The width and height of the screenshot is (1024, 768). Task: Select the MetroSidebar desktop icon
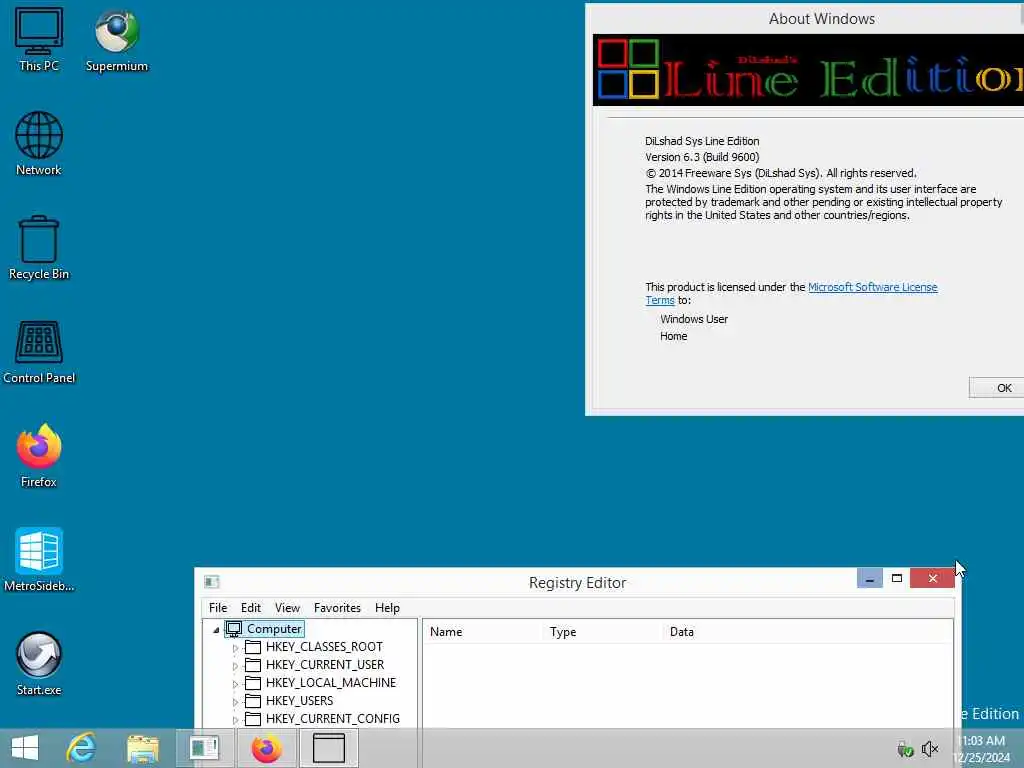point(39,560)
